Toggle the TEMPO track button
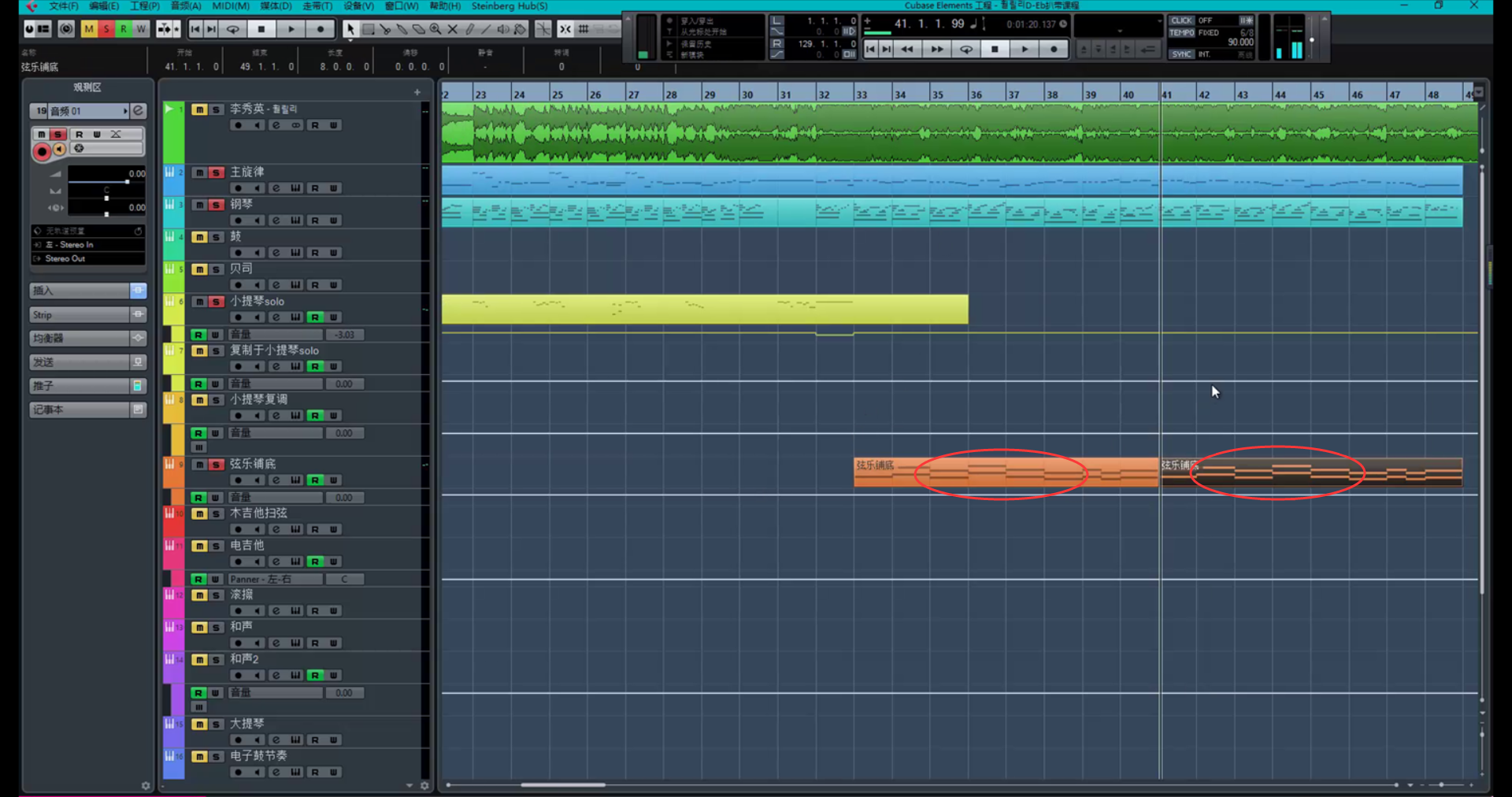 1182,33
